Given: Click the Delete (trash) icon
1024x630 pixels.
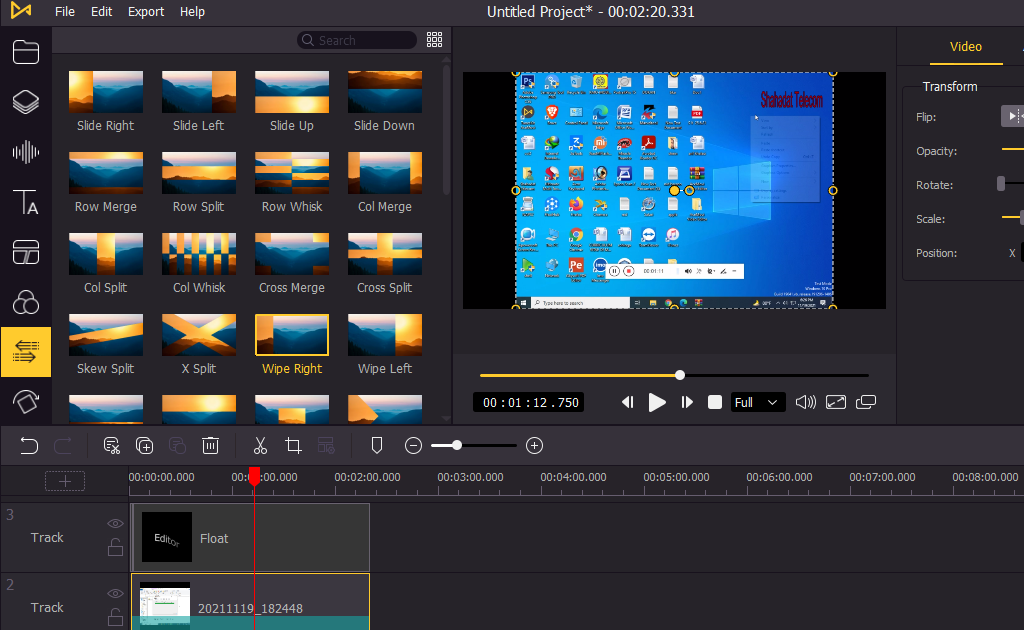Looking at the screenshot, I should 210,445.
